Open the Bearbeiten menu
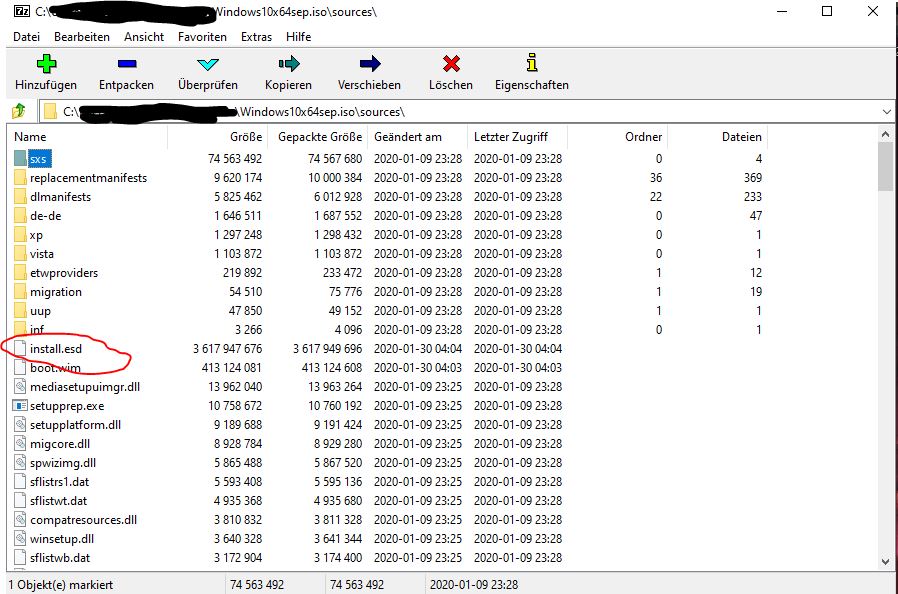 coord(82,37)
